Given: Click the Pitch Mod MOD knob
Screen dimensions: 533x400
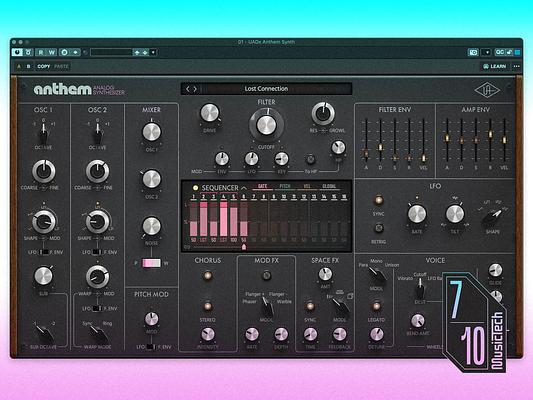Looking at the screenshot, I should [x=152, y=319].
